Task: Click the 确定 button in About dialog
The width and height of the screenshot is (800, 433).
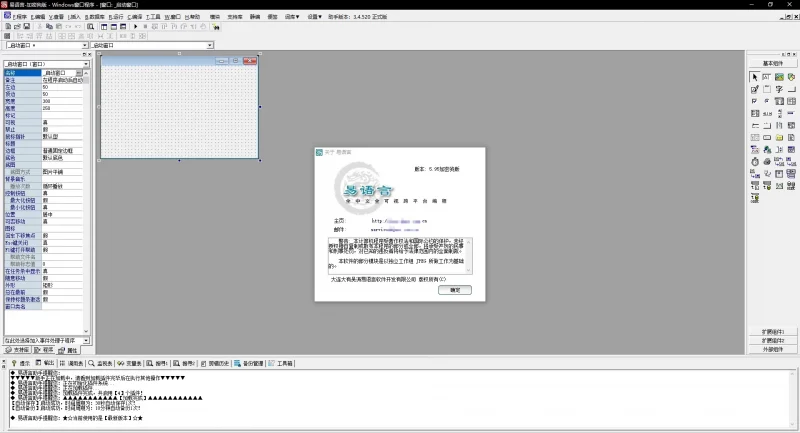Action: point(455,290)
